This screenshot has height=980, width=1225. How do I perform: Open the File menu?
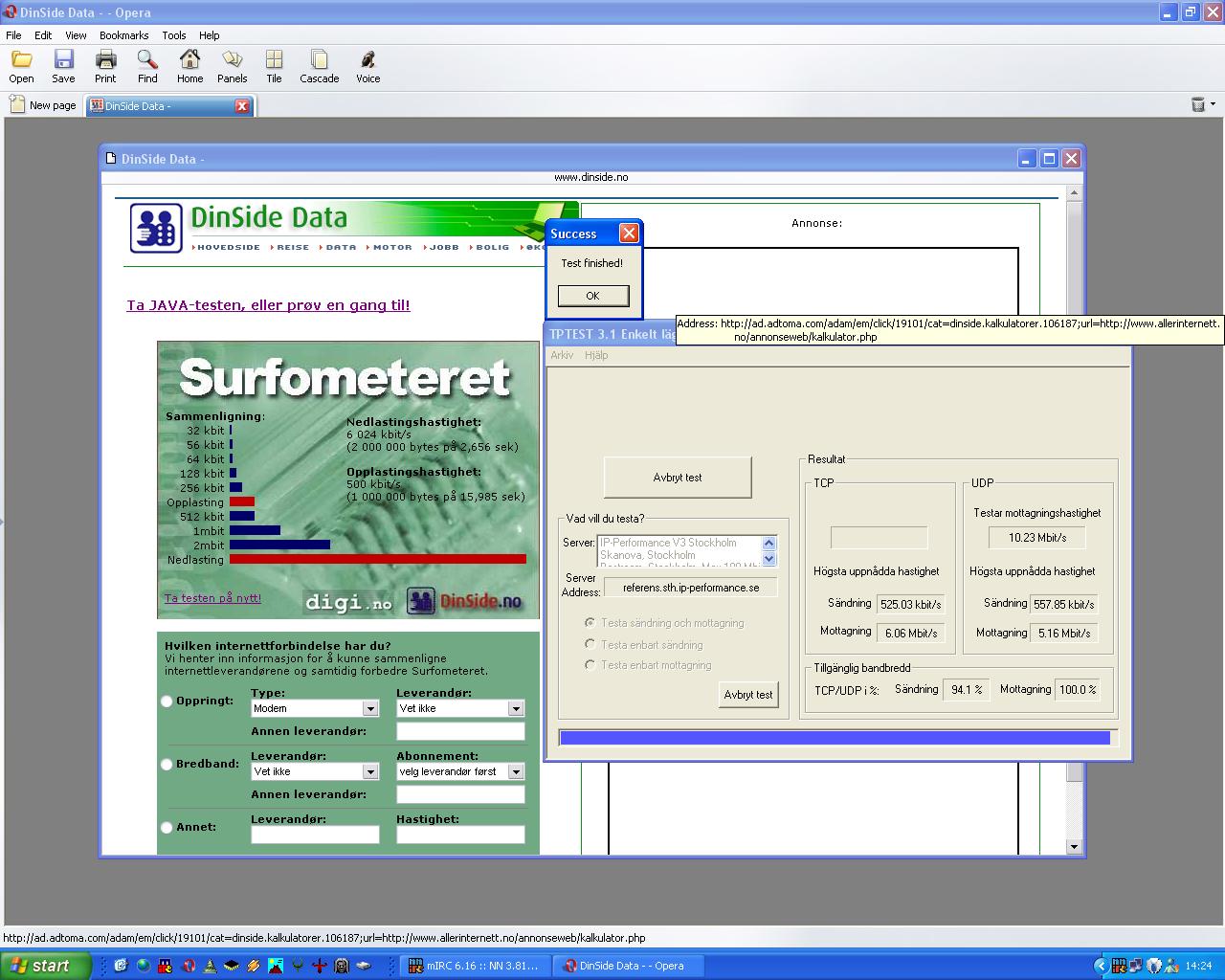(x=13, y=35)
